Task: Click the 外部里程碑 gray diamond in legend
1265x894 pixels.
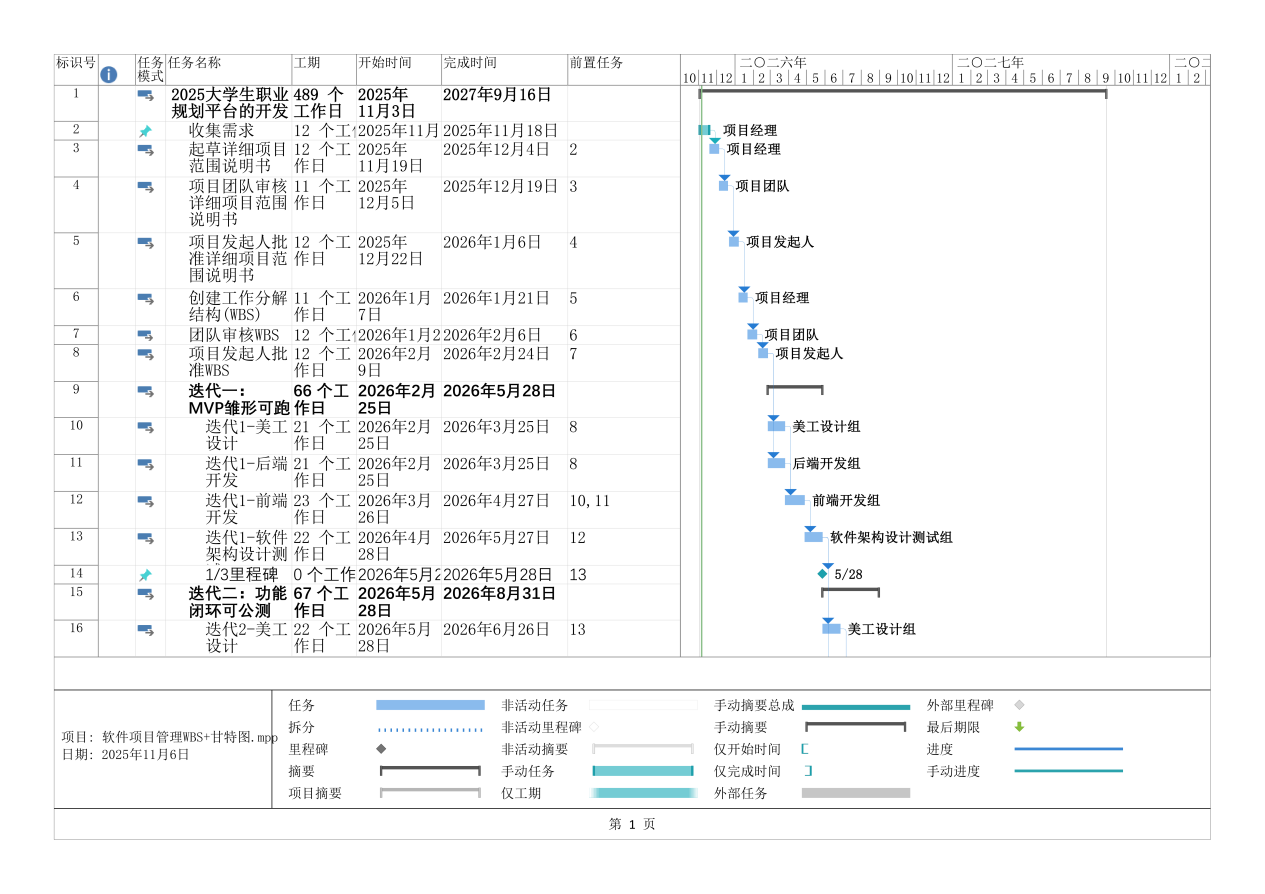Action: pyautogui.click(x=1019, y=705)
